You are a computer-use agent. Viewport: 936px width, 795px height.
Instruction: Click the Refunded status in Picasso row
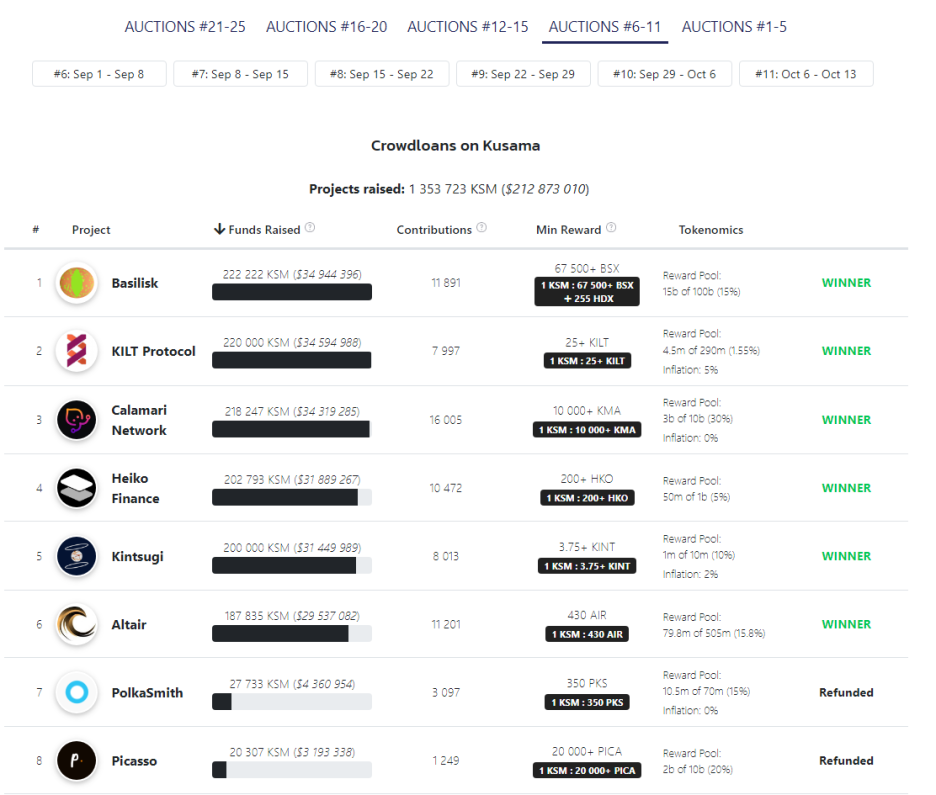click(846, 760)
